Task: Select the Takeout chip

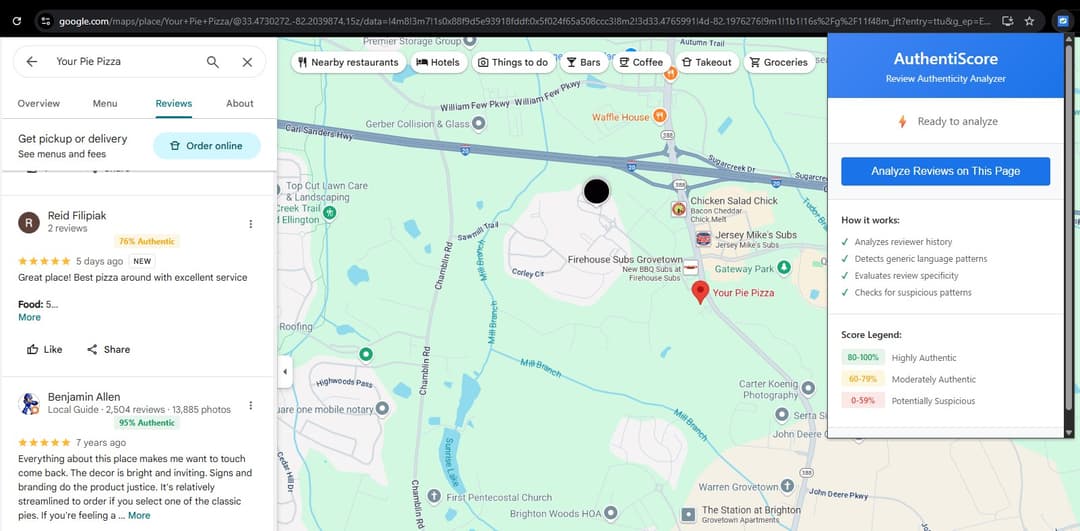Action: 707,62
